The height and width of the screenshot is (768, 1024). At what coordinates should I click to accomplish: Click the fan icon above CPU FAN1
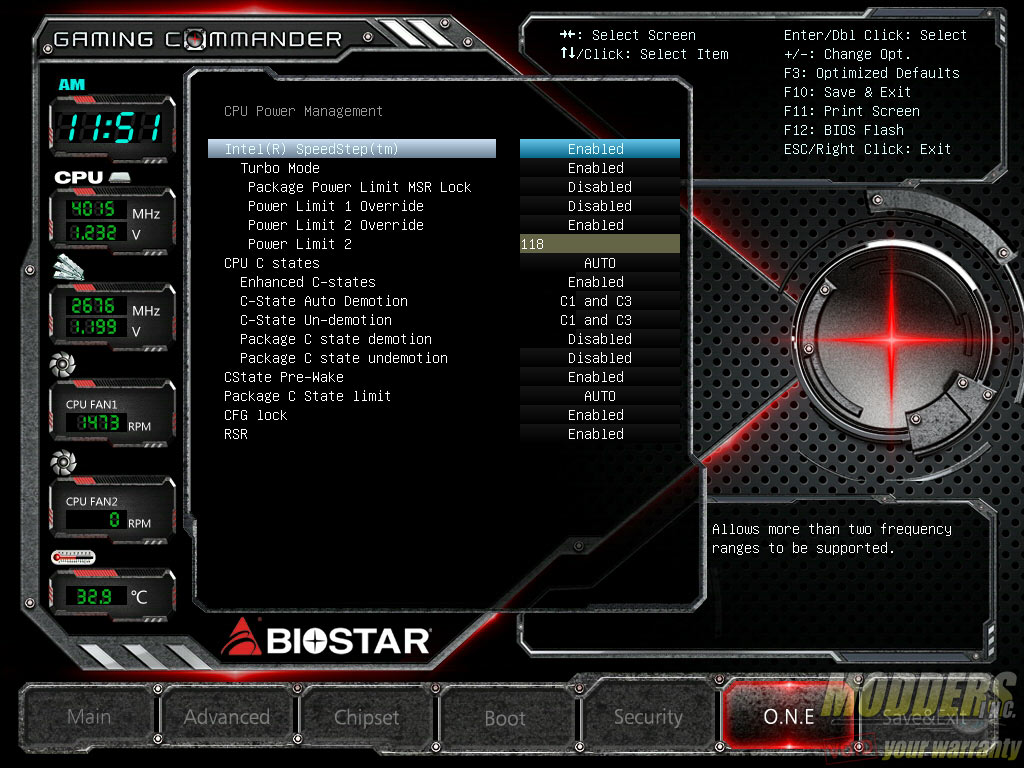coord(63,364)
